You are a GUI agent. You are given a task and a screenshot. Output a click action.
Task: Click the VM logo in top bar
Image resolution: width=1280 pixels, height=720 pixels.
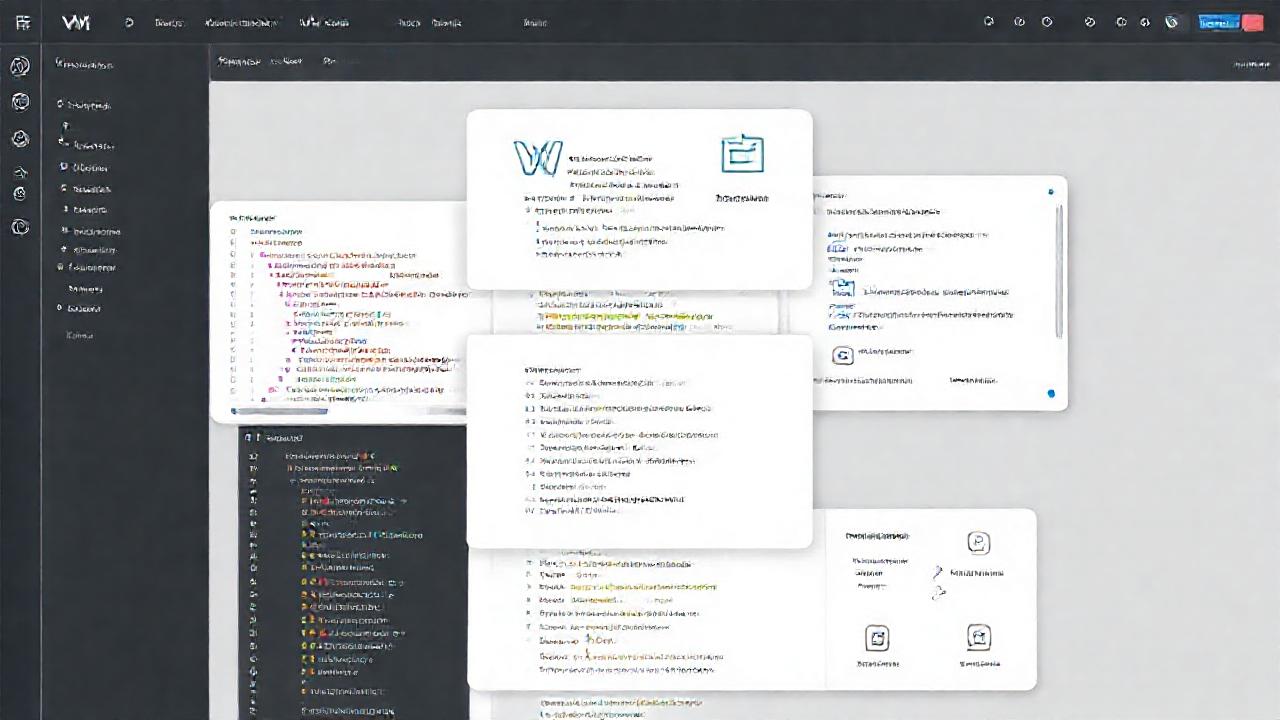point(75,22)
